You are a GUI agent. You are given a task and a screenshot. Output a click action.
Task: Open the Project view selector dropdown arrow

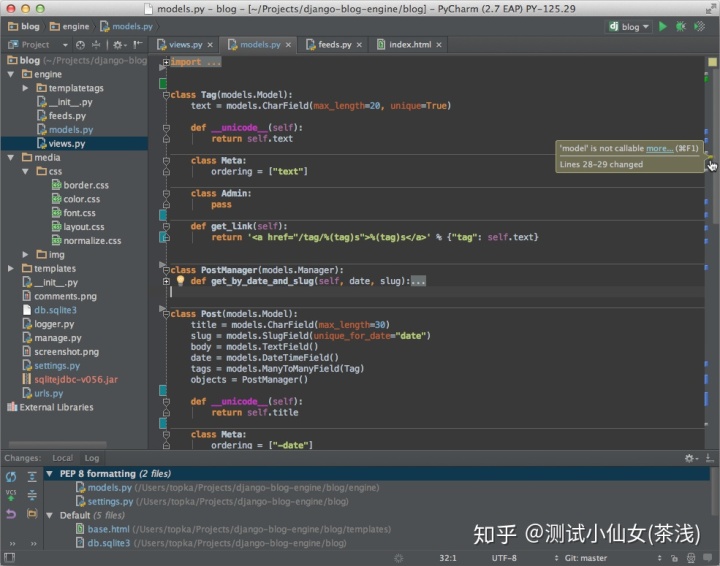(65, 45)
